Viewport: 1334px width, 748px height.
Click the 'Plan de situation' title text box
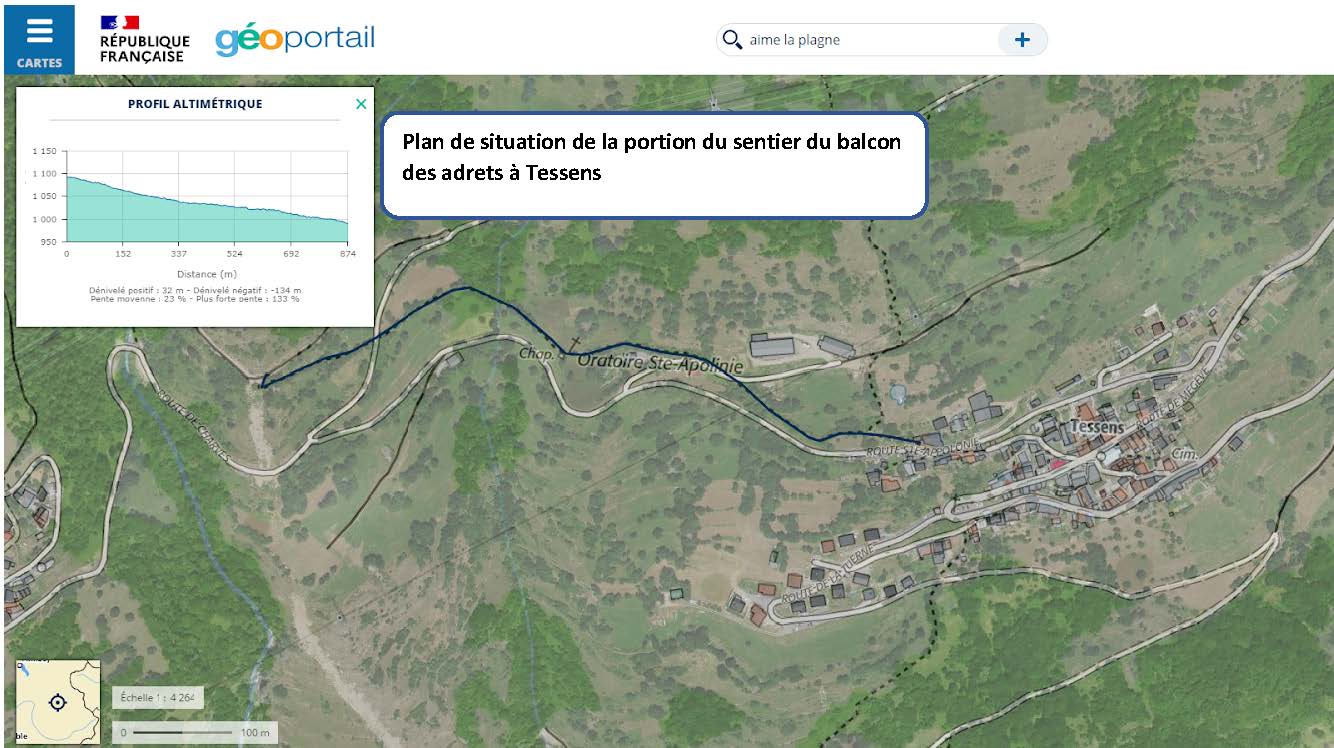coord(654,166)
